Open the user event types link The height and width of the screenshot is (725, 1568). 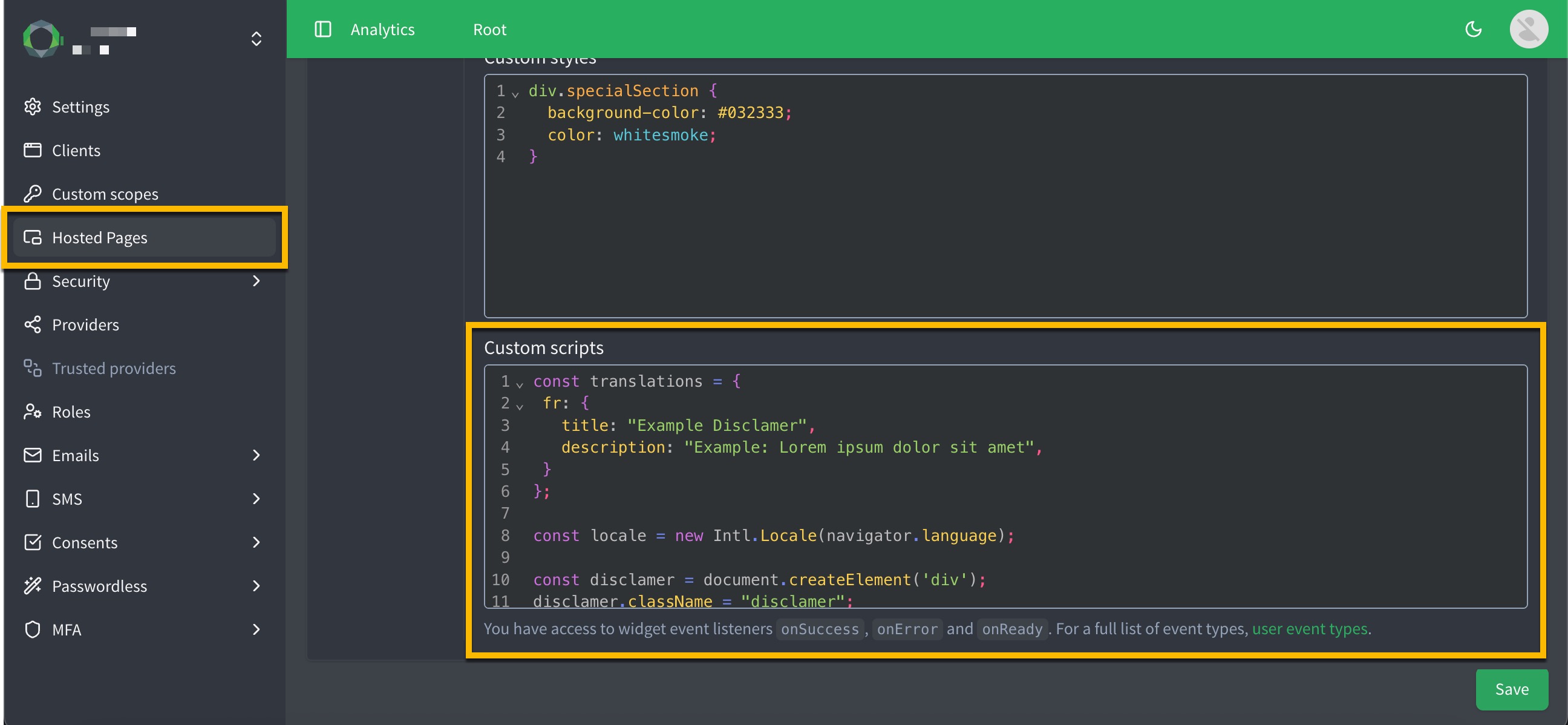(1309, 629)
